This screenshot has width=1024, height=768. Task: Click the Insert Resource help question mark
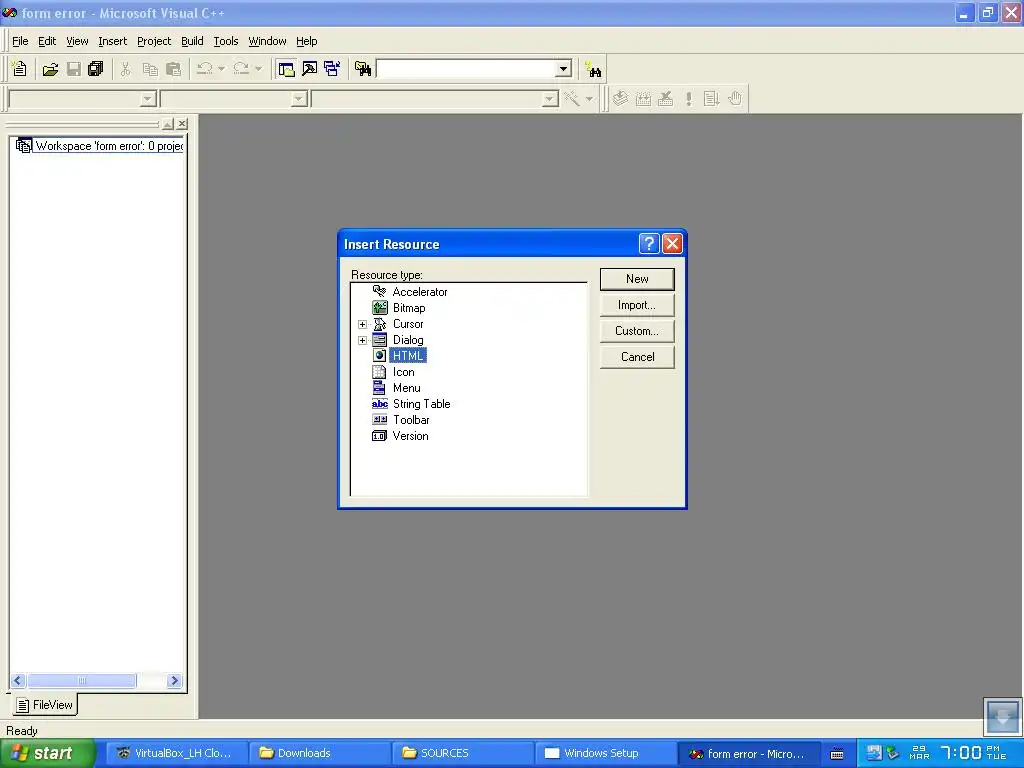point(648,244)
